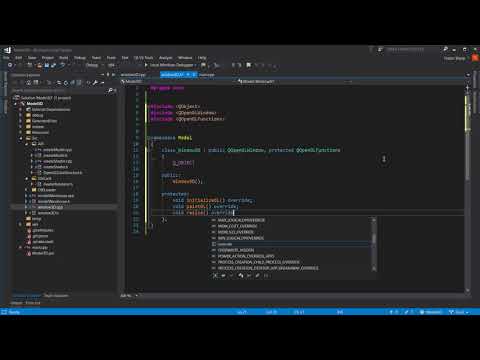
Task: Expand the debug folder
Action: tap(21, 115)
